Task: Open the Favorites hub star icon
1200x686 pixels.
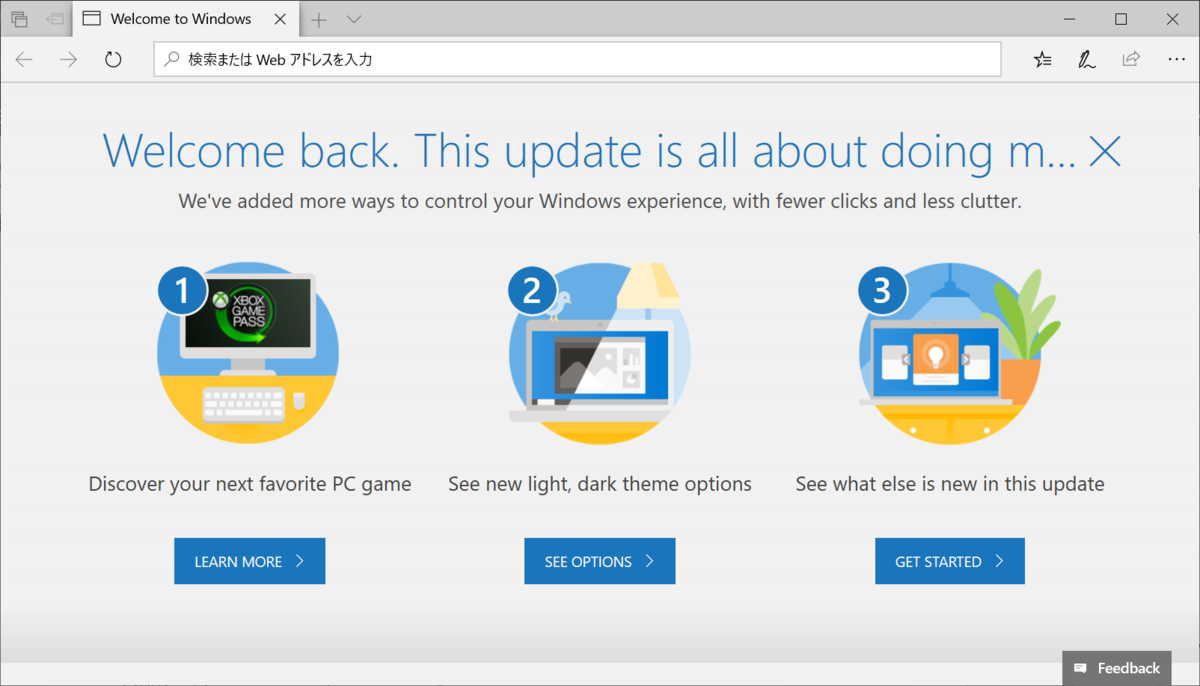Action: 1042,60
